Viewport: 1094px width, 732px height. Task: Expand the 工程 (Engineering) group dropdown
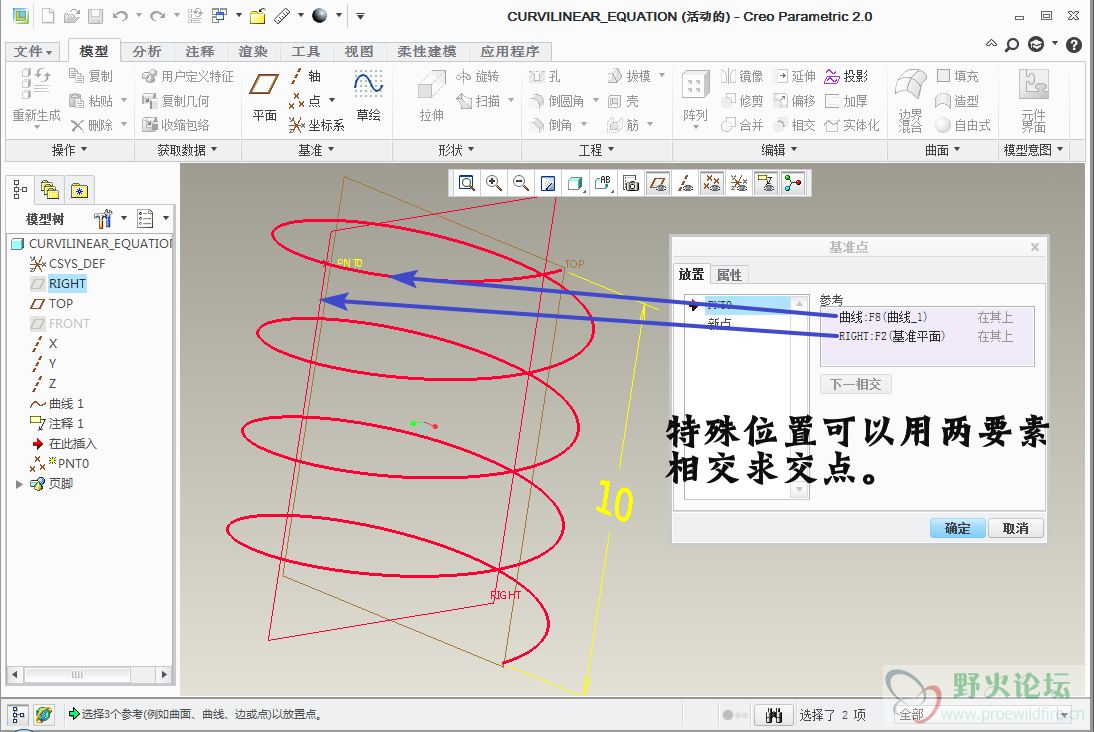tap(597, 150)
